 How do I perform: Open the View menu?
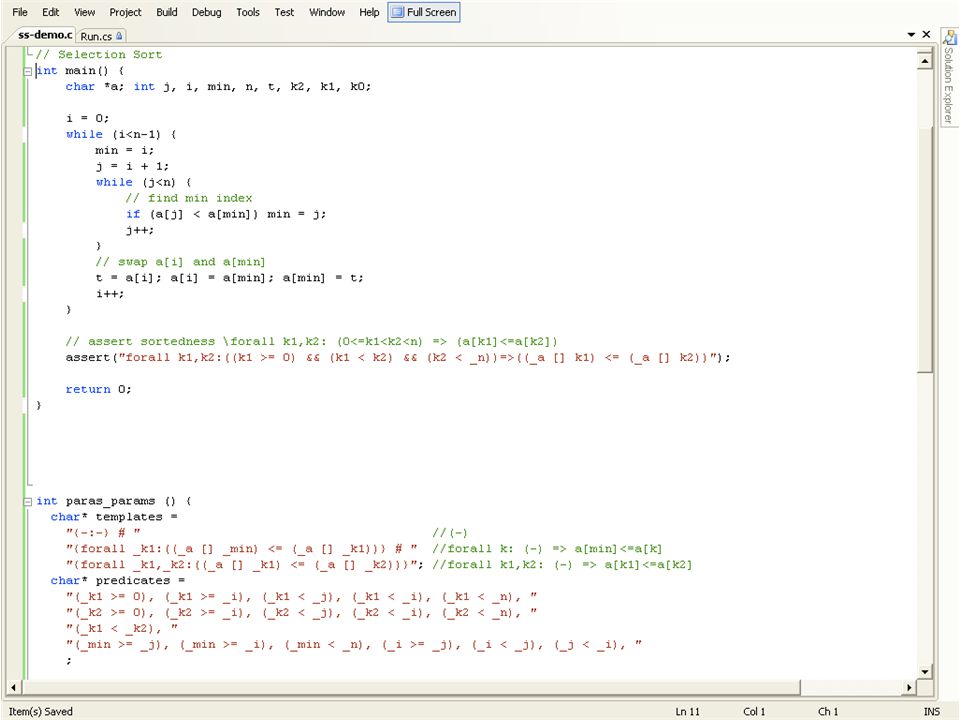[84, 12]
